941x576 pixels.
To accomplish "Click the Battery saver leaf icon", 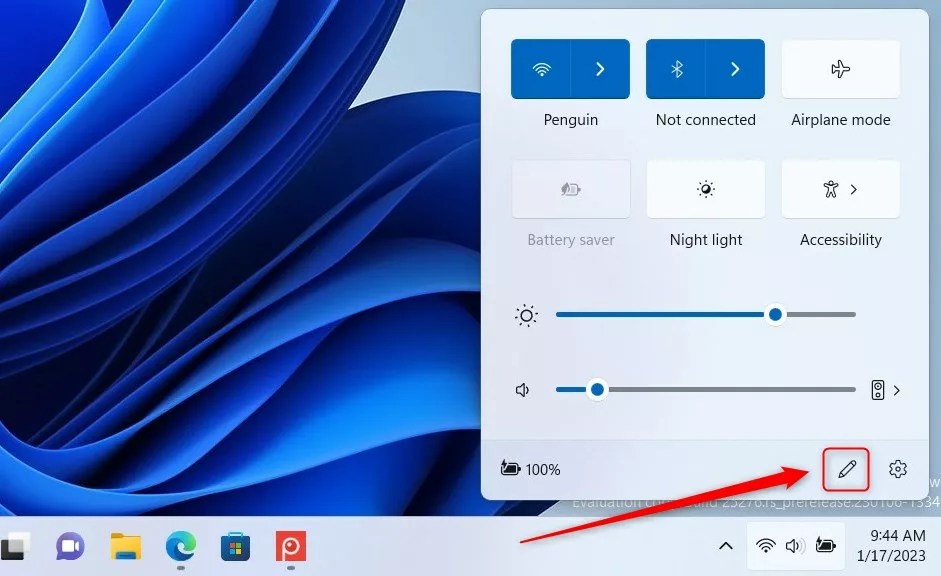I will 570,189.
